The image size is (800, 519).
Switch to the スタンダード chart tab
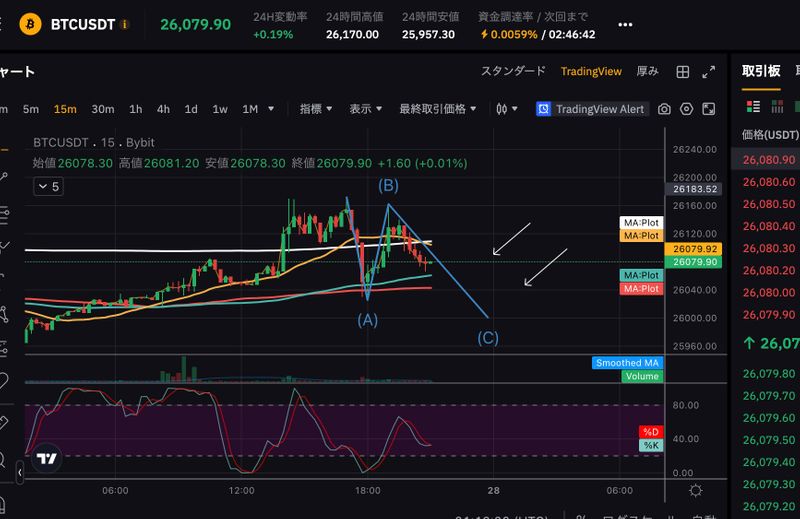tap(513, 71)
